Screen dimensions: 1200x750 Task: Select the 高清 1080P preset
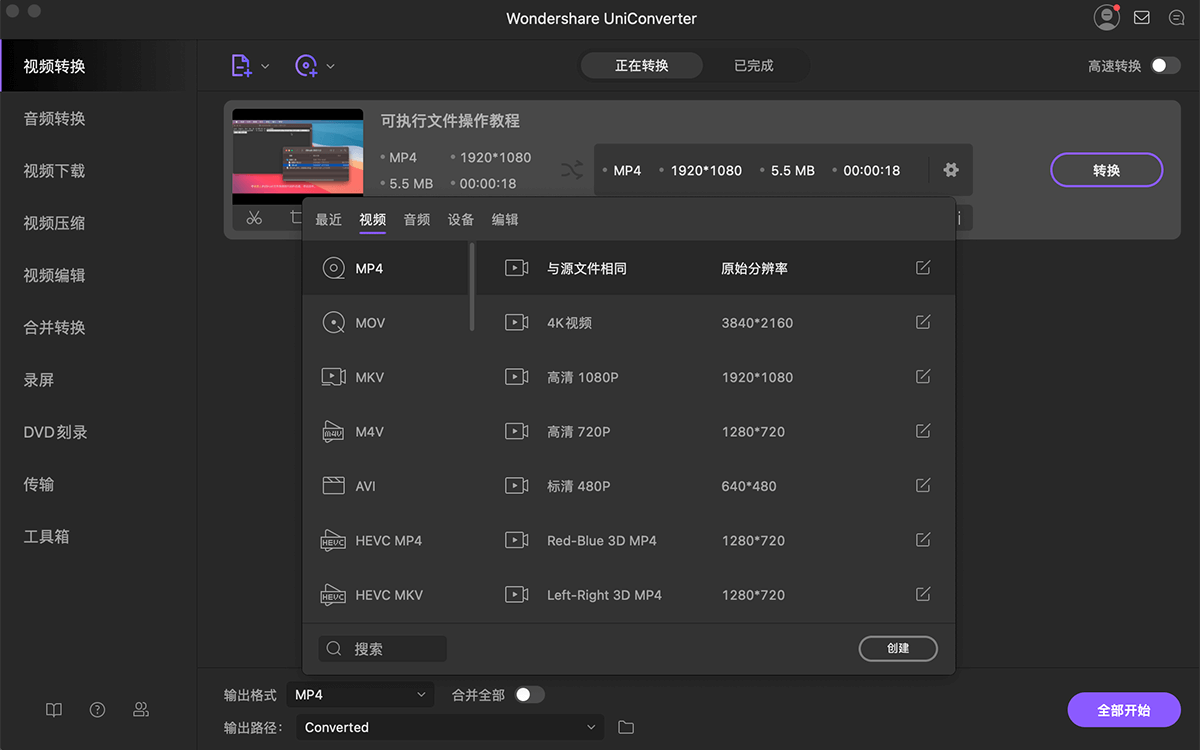point(715,377)
